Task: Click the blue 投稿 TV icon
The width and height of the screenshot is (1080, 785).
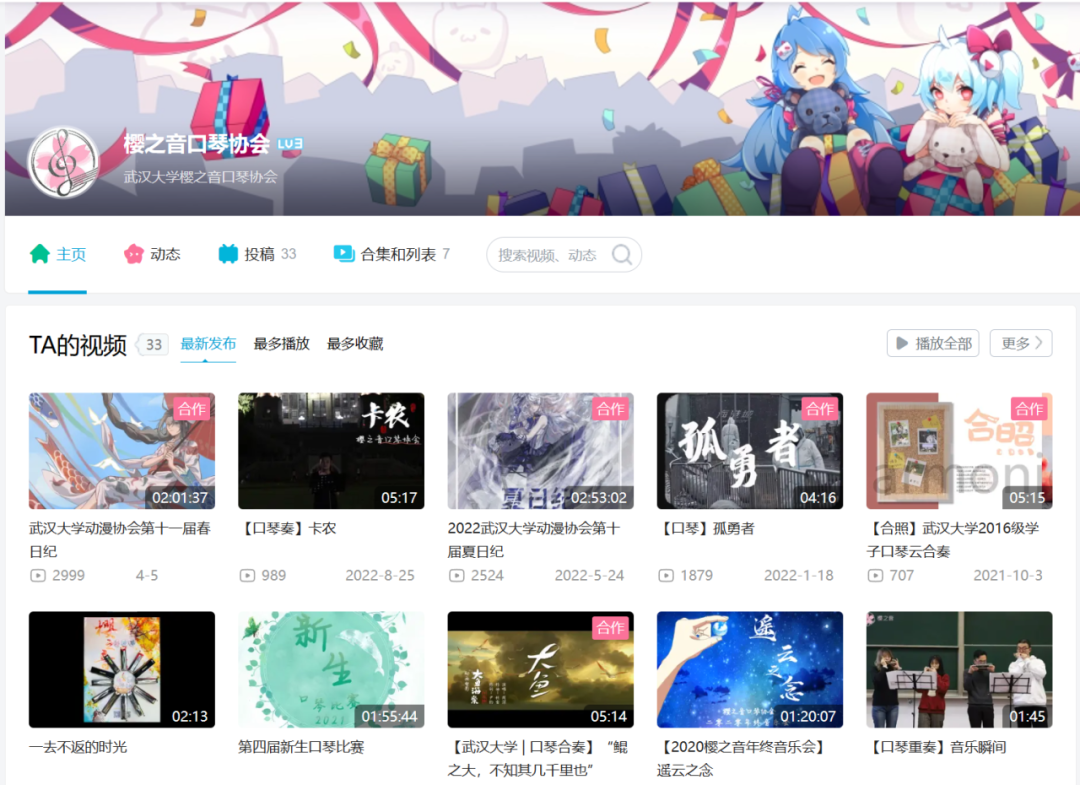Action: (x=228, y=254)
